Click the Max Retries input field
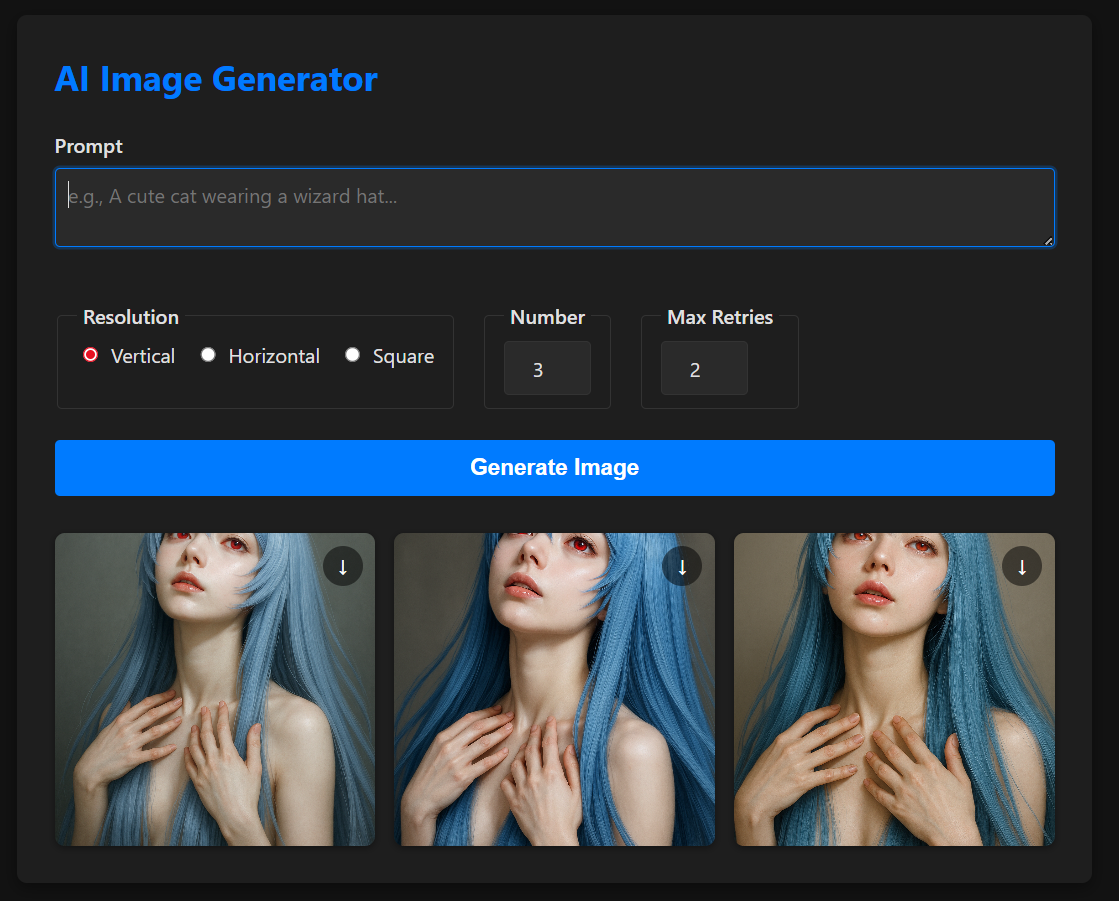Image resolution: width=1119 pixels, height=901 pixels. pyautogui.click(x=704, y=368)
